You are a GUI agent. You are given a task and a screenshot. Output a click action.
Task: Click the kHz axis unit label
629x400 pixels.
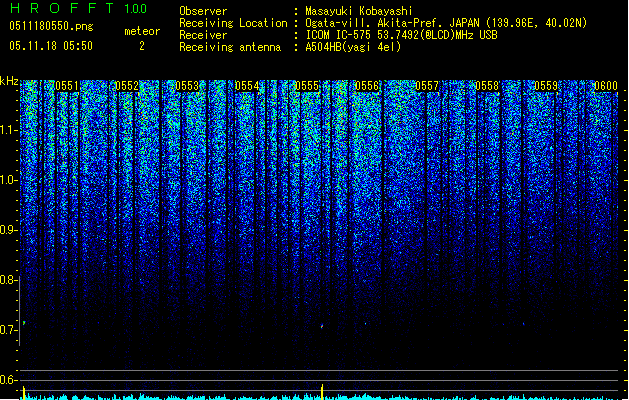9,81
